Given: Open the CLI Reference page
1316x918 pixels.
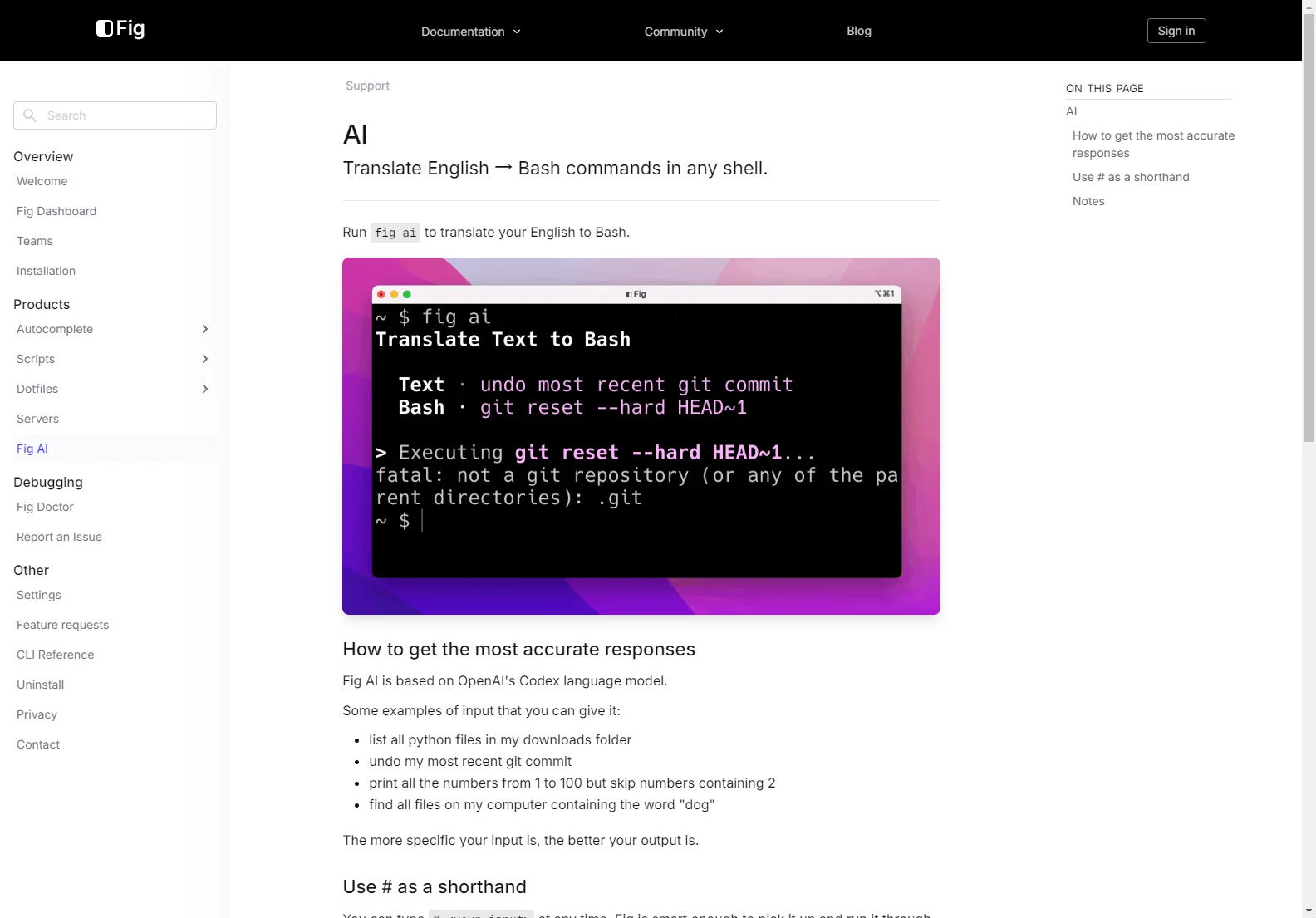Looking at the screenshot, I should coord(55,655).
